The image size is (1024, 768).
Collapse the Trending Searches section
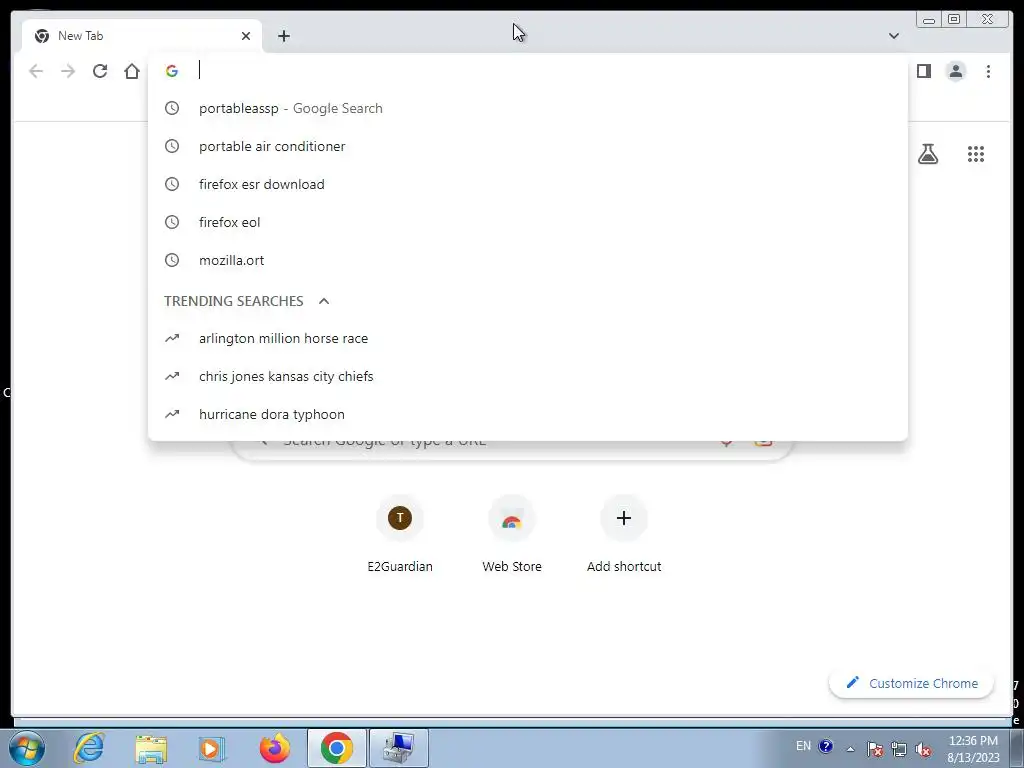pos(323,301)
